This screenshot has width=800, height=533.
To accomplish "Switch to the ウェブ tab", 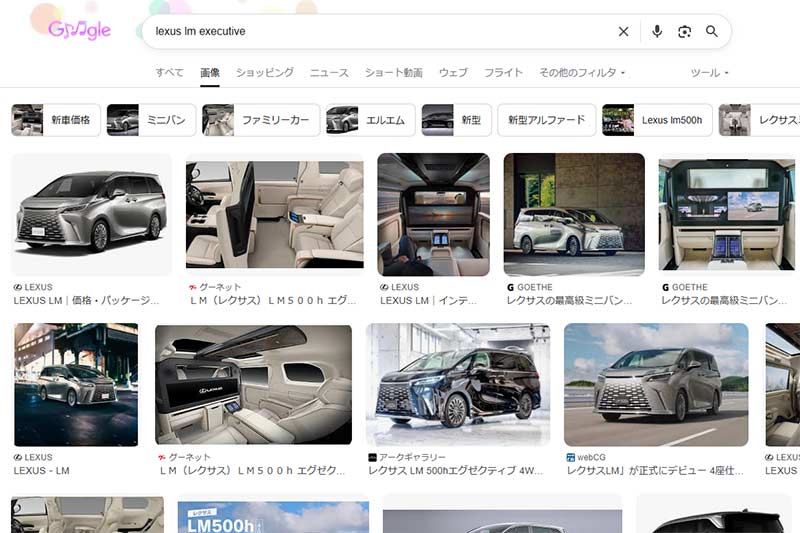I will point(453,72).
